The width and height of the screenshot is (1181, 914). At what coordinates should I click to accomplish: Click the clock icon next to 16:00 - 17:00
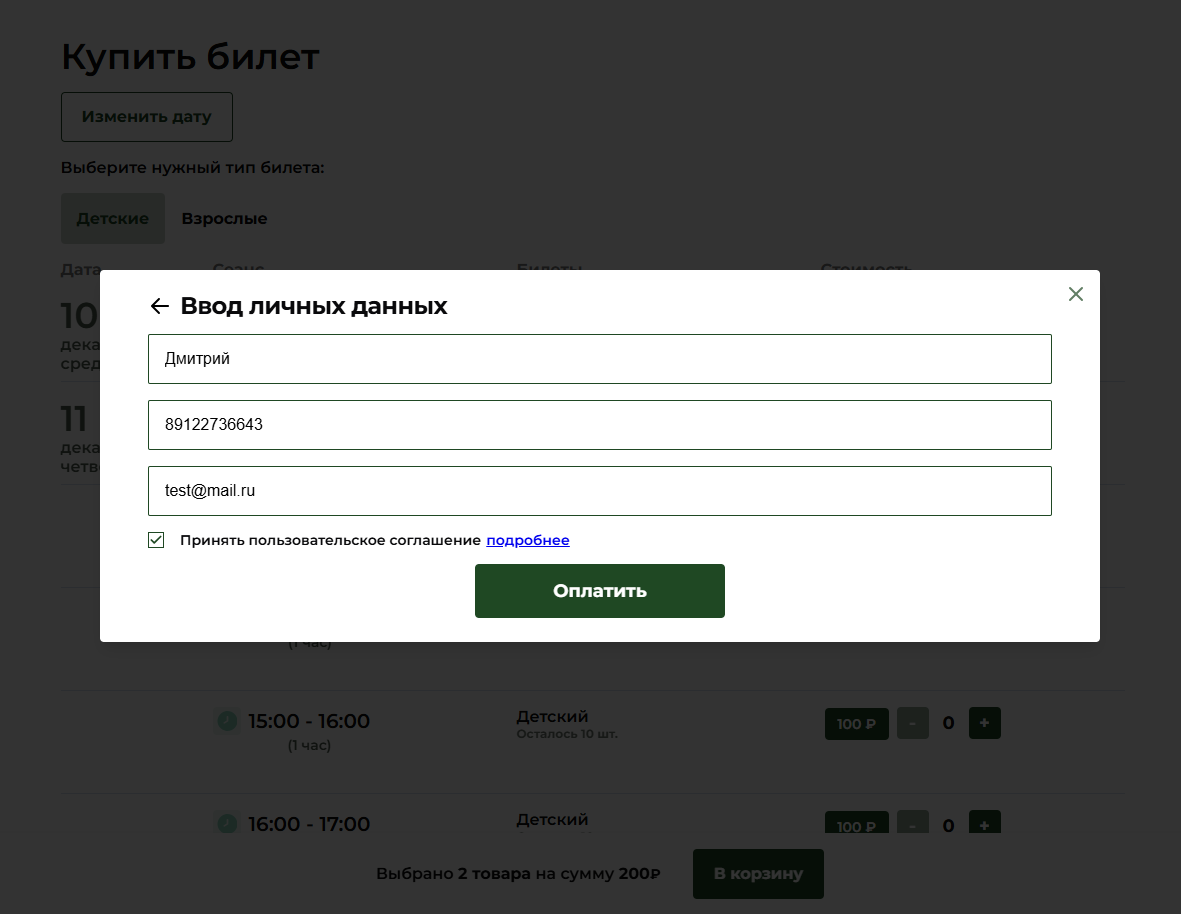(x=227, y=823)
